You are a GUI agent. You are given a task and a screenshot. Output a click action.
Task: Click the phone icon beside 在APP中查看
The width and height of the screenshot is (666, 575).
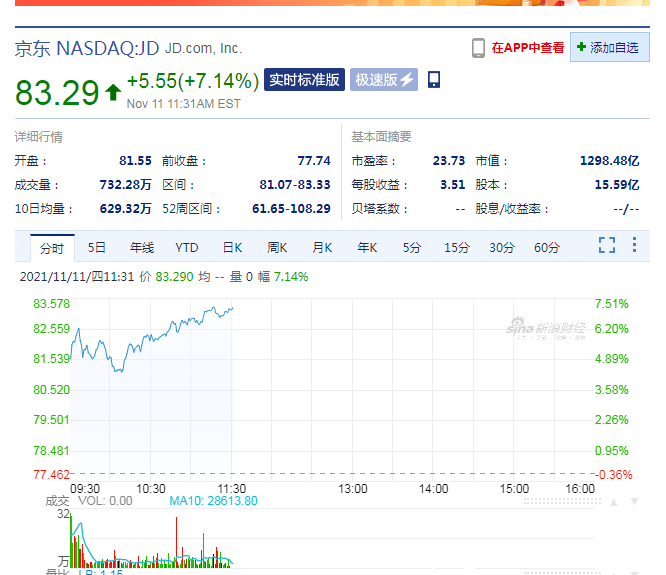pyautogui.click(x=478, y=48)
